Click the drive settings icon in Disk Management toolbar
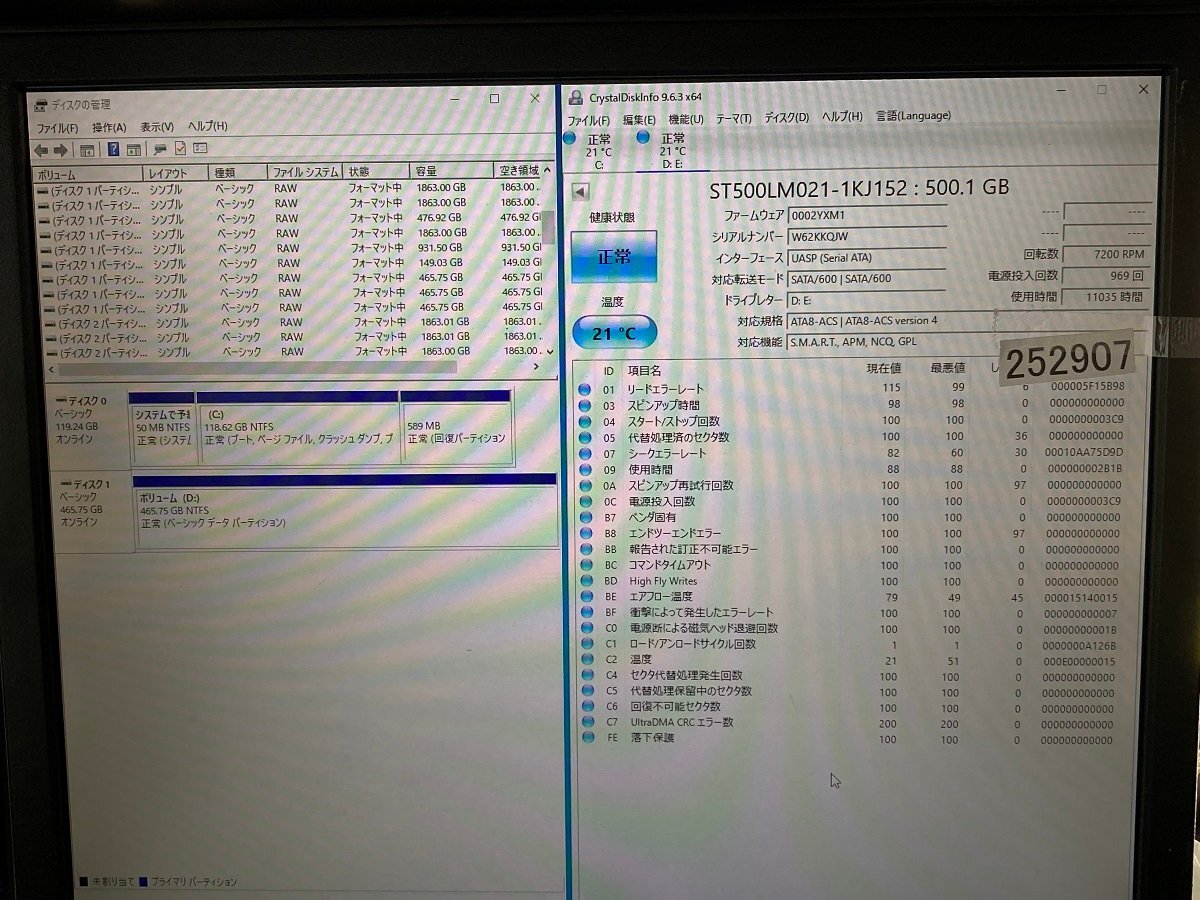 (160, 149)
